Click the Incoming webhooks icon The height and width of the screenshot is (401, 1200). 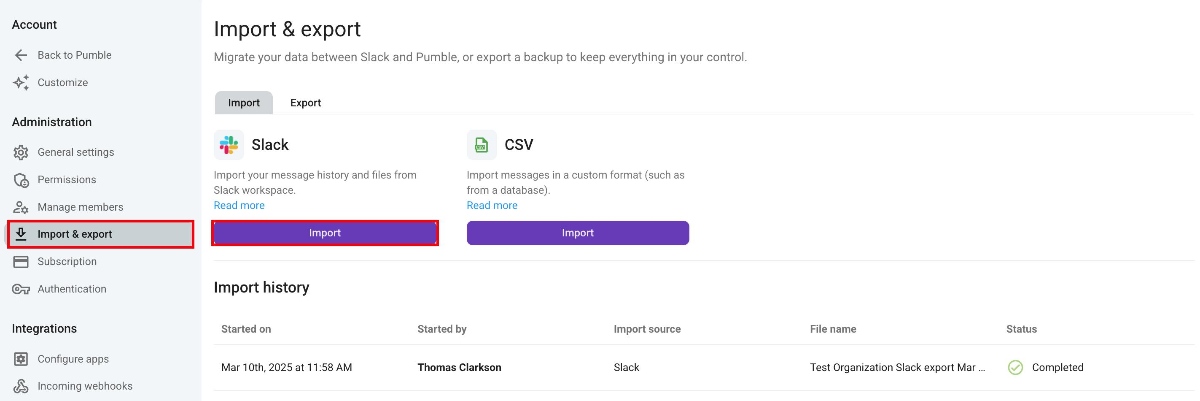click(x=21, y=386)
